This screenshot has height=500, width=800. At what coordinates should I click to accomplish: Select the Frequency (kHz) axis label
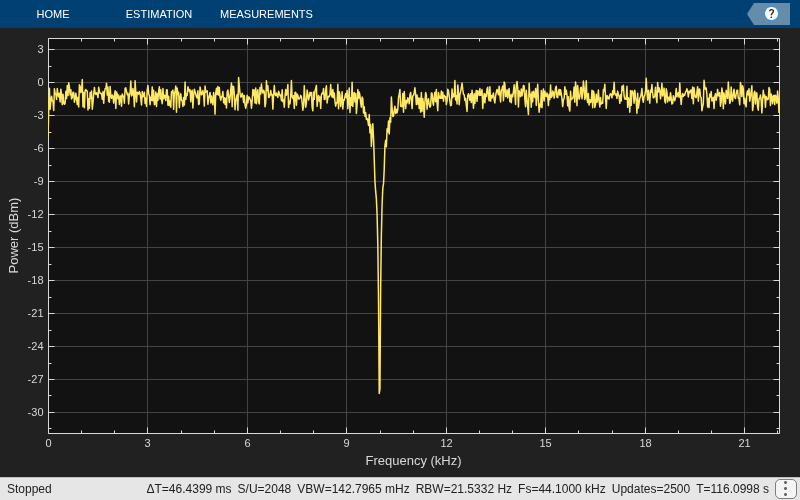pos(413,461)
